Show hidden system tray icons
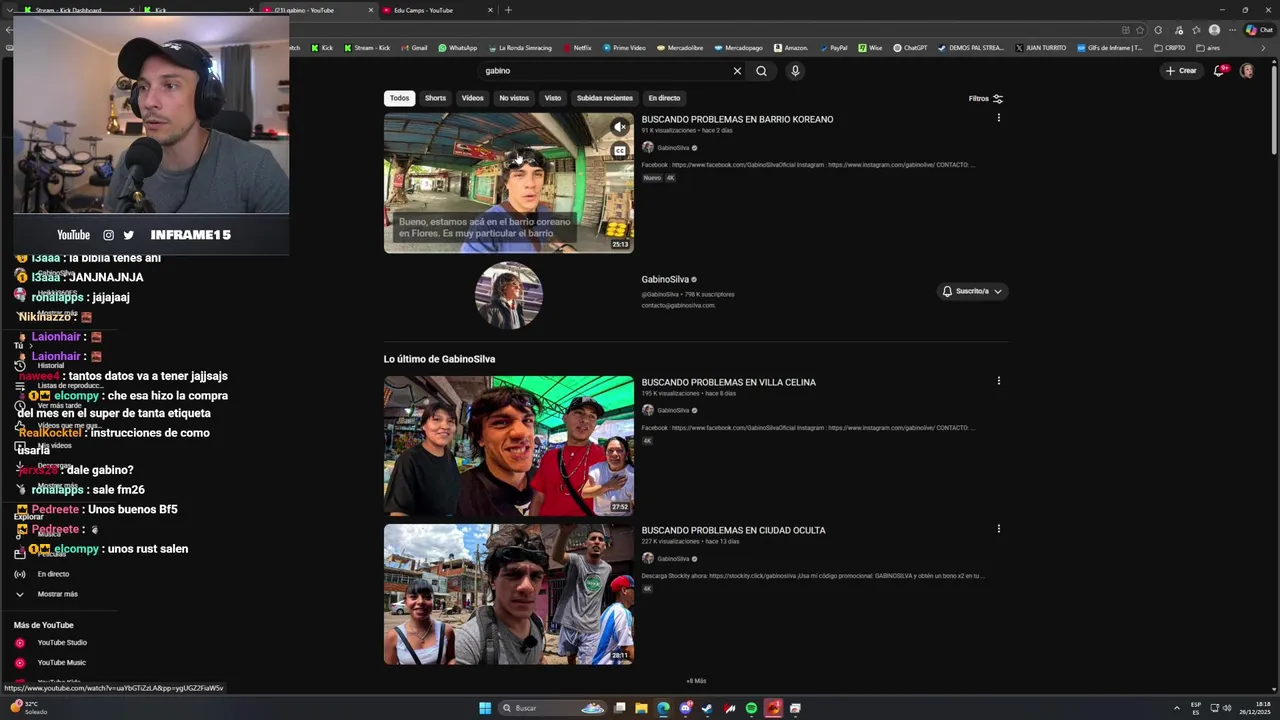Viewport: 1280px width, 720px height. click(1176, 708)
